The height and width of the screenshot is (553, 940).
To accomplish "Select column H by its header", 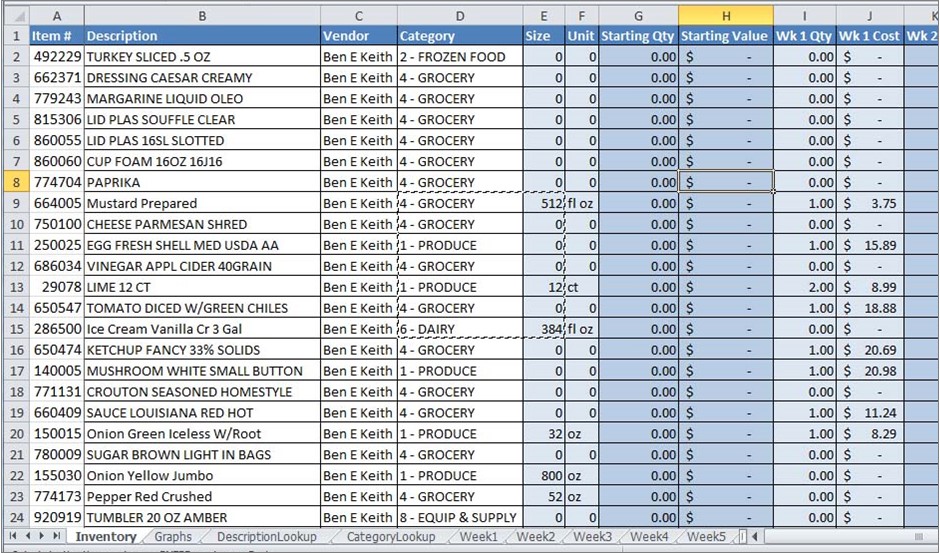I will (725, 16).
